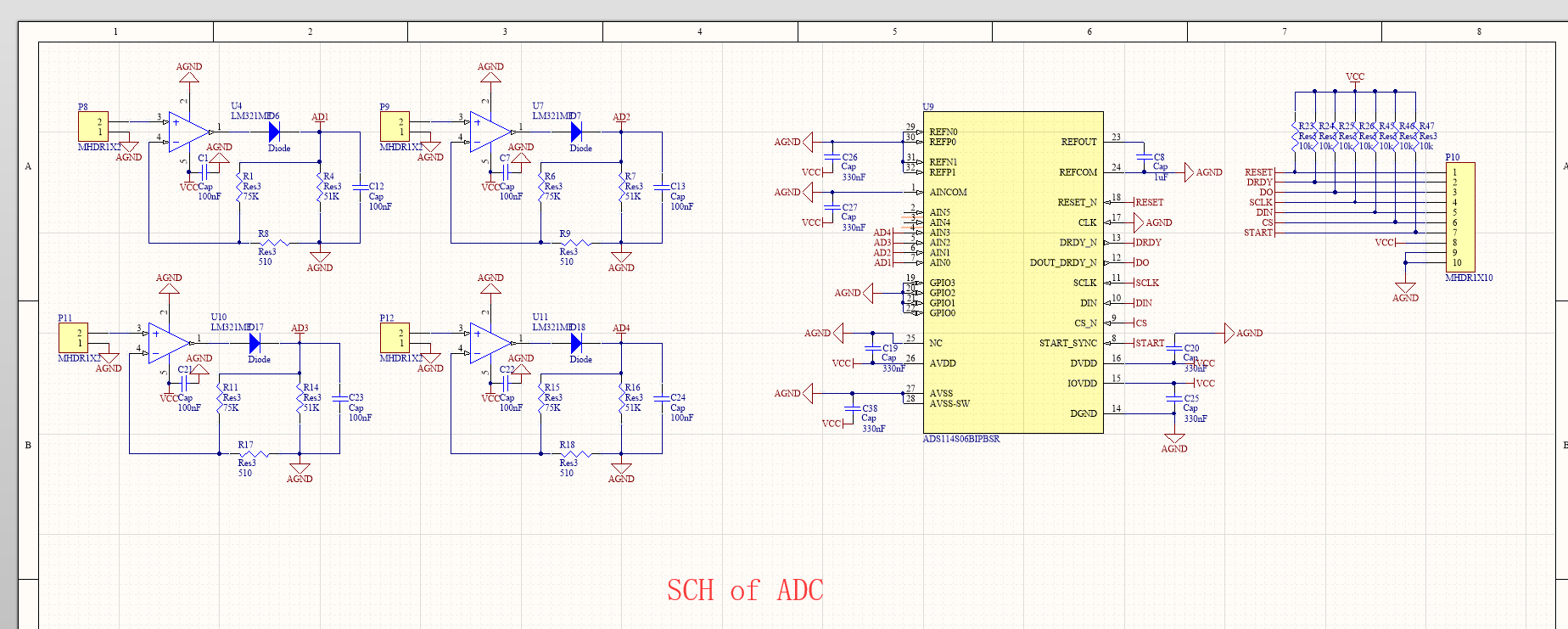Click the REFCOM pin label on U9
1568x629 pixels.
(1078, 172)
